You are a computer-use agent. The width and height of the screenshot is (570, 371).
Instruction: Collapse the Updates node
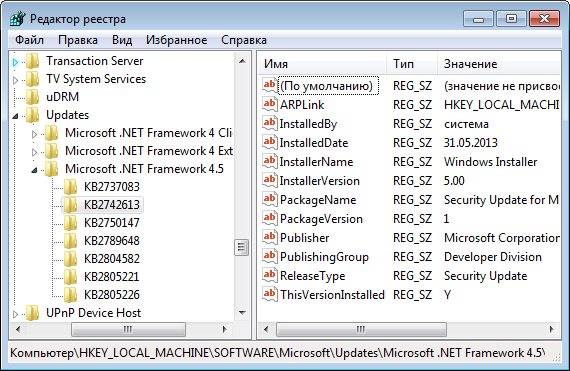click(15, 116)
